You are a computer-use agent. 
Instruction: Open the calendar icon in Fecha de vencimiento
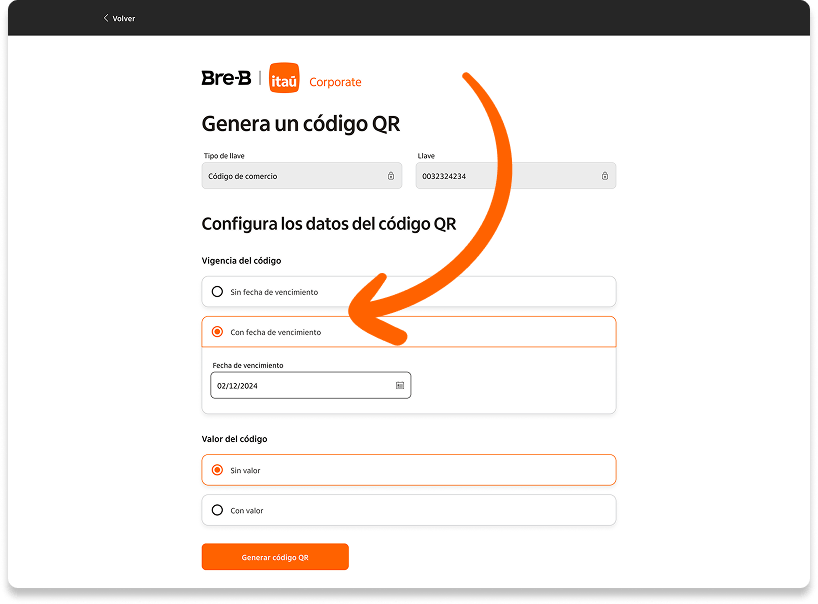click(x=400, y=385)
